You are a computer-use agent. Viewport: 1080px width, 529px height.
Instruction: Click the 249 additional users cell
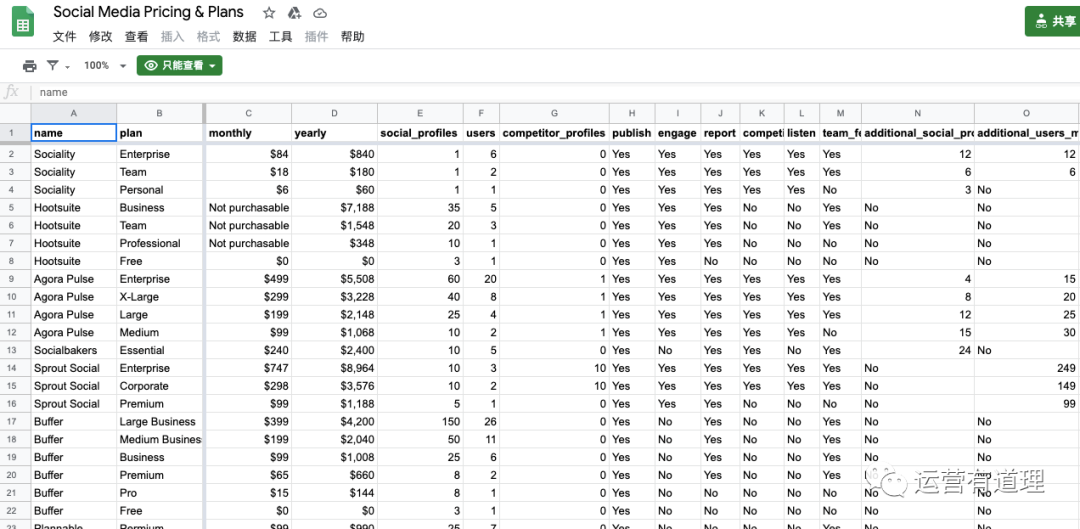click(1027, 368)
